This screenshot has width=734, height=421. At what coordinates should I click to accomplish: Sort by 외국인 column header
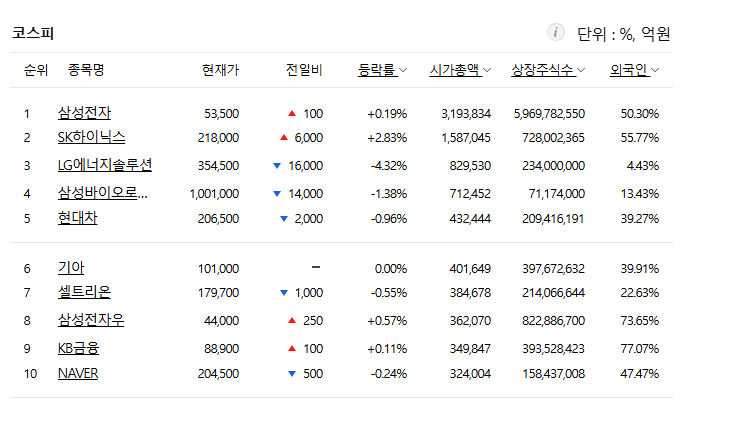coord(634,70)
